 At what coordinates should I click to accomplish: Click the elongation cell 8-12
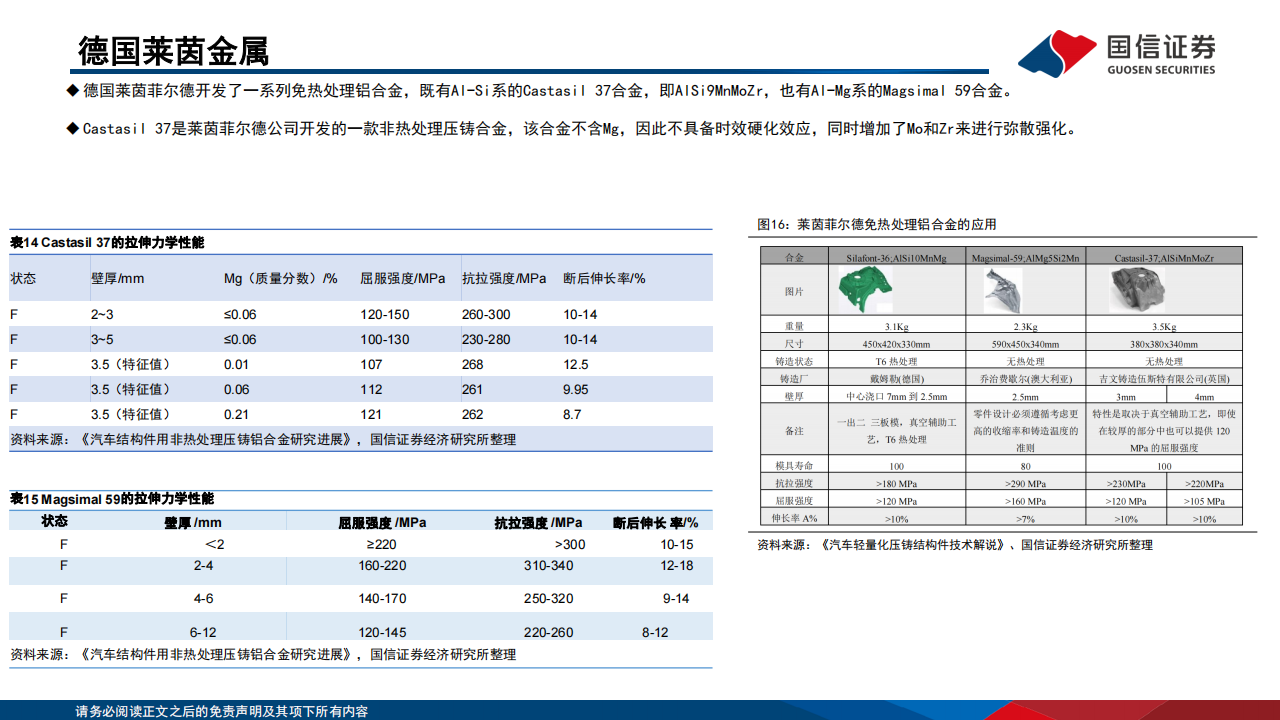[655, 633]
